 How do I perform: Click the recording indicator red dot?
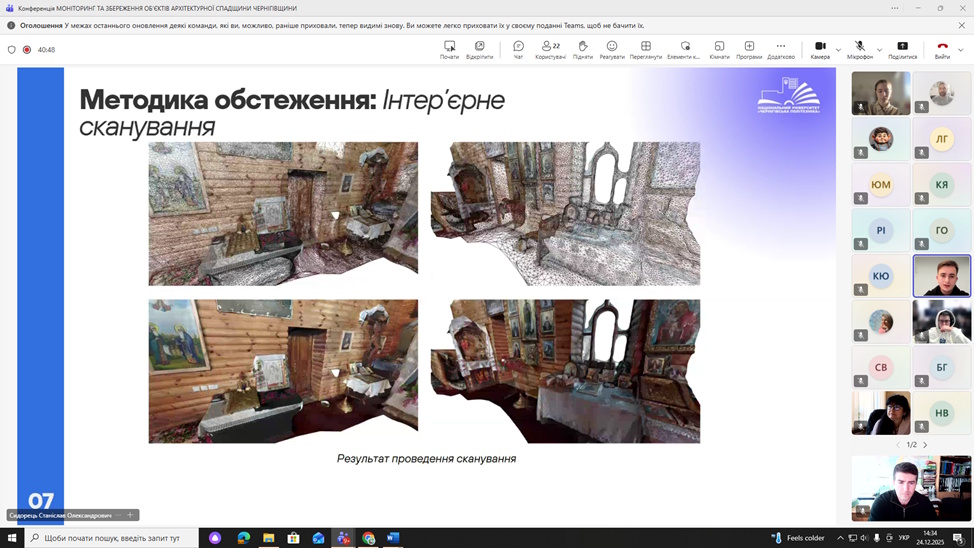click(27, 49)
